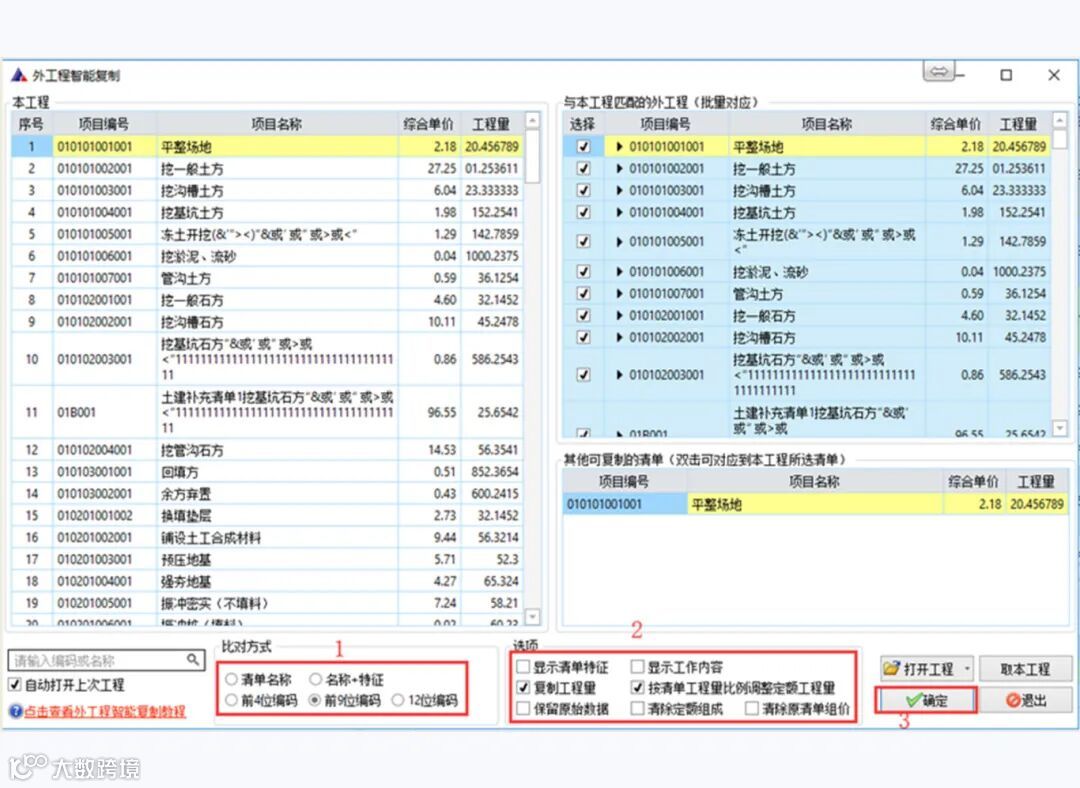The image size is (1080, 788).
Task: Open the 点击查看外工程智能复制教程 link
Action: click(x=105, y=712)
